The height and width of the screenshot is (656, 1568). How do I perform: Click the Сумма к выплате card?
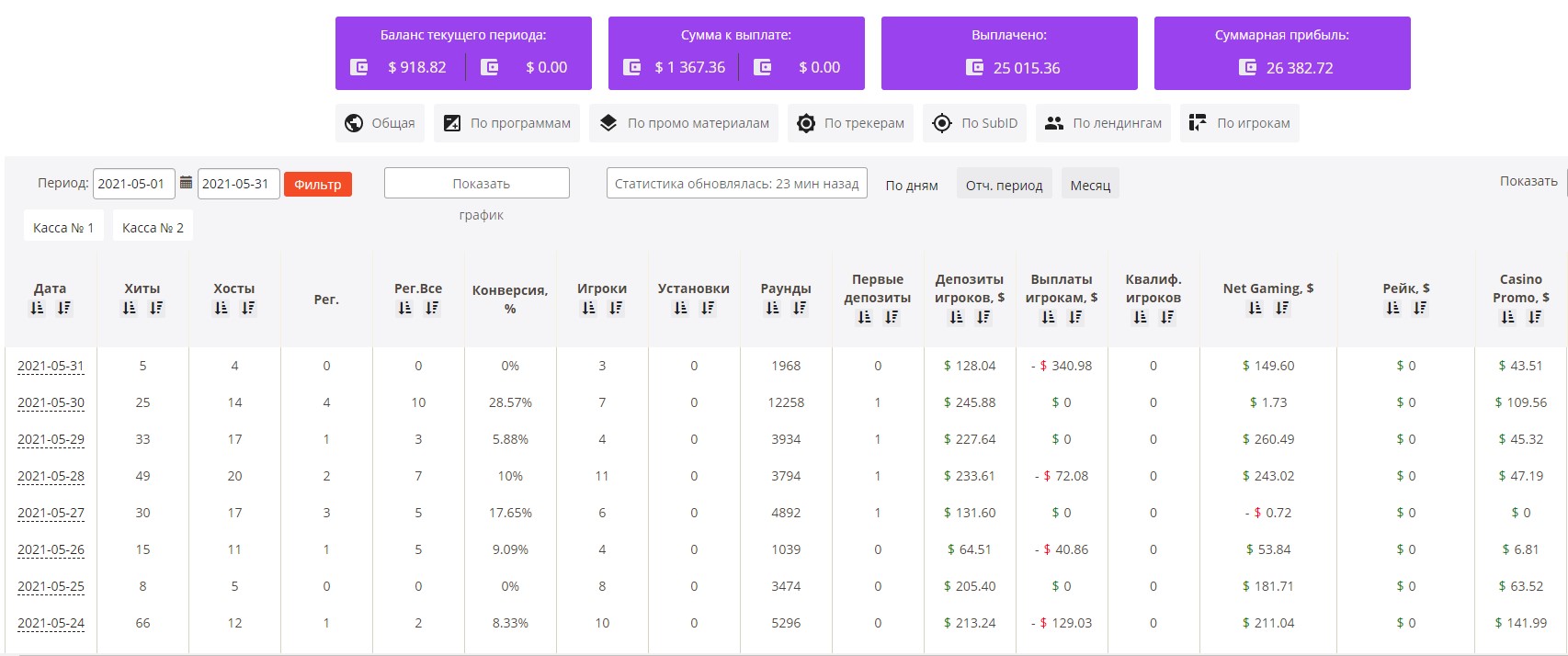[x=736, y=53]
